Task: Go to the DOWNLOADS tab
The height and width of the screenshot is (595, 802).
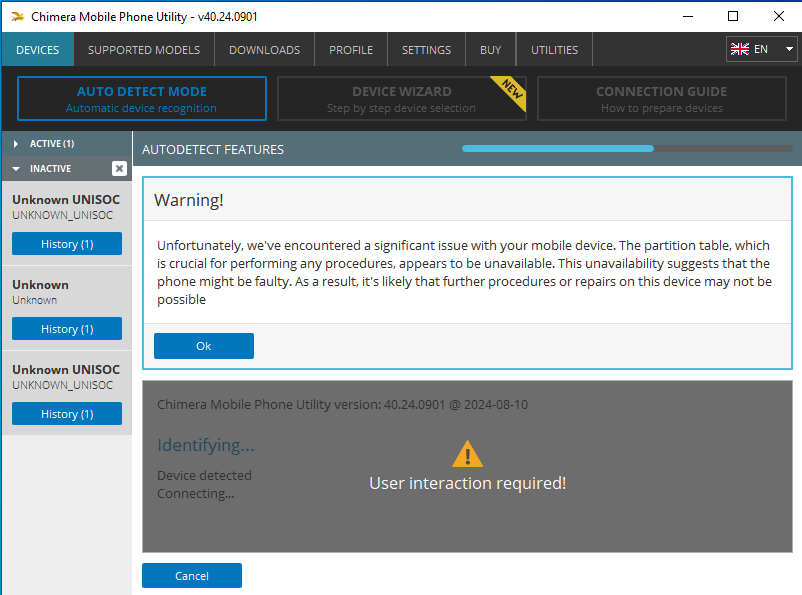Action: [x=264, y=50]
